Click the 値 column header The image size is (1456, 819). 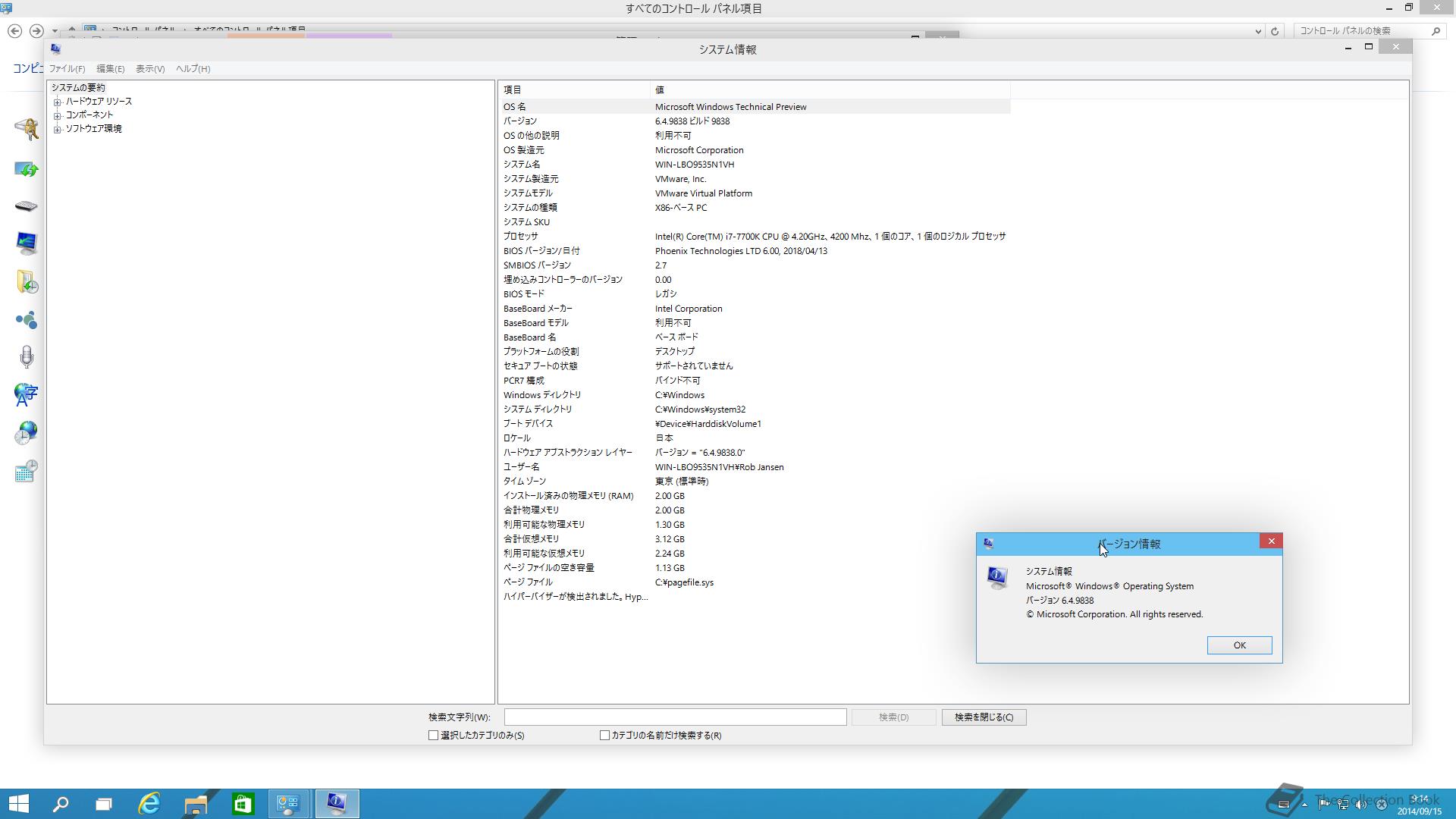pyautogui.click(x=830, y=90)
